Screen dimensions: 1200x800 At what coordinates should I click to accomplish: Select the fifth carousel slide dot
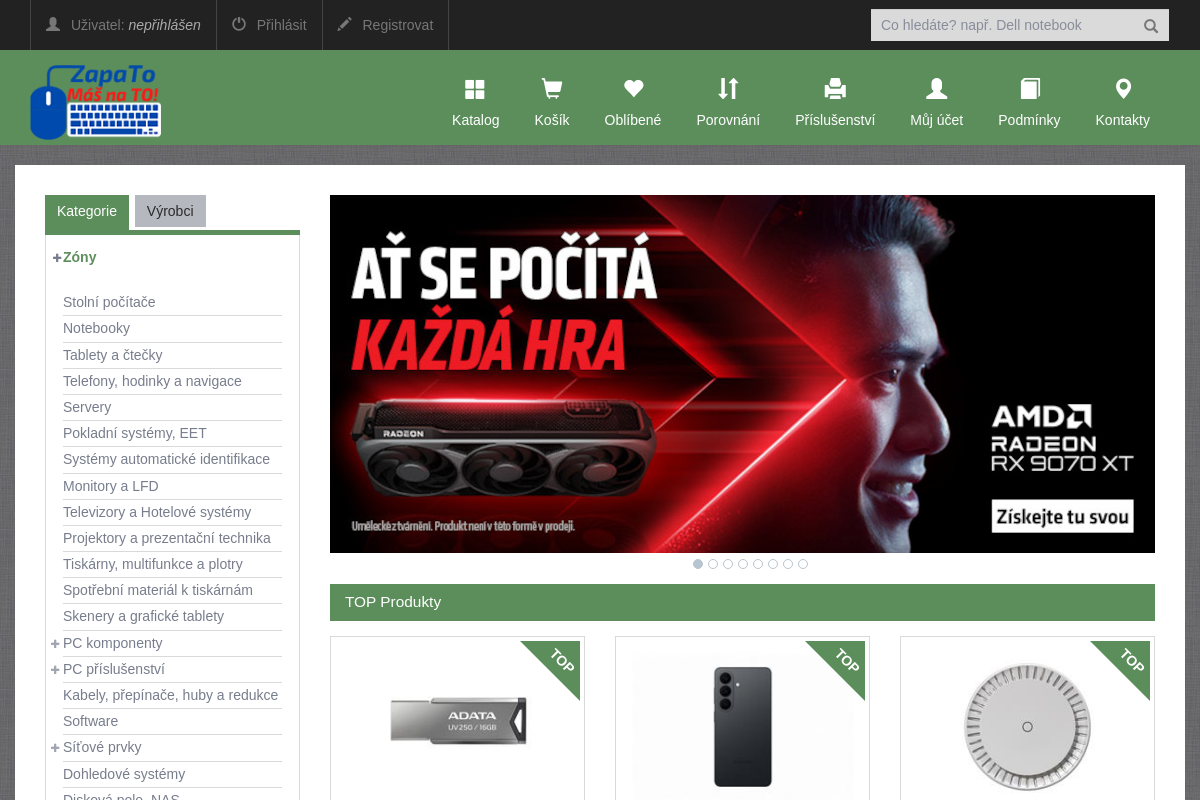[x=758, y=564]
